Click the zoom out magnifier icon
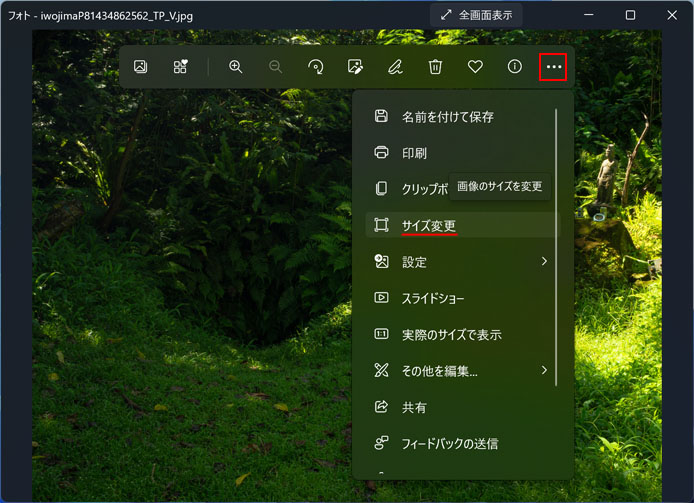This screenshot has width=694, height=503. [275, 67]
